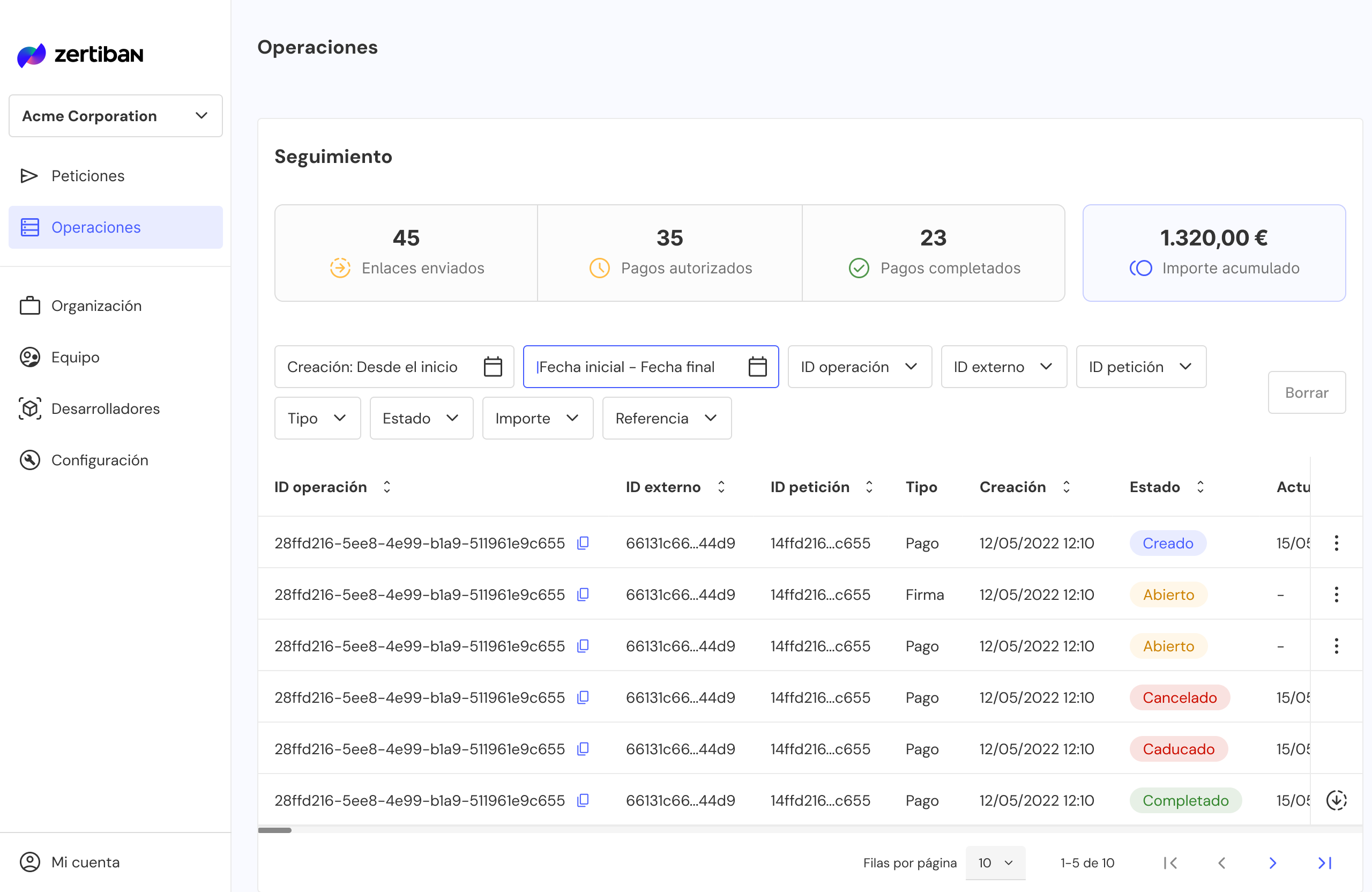Open the Referencia filter dropdown
The image size is (1372, 892).
click(667, 418)
